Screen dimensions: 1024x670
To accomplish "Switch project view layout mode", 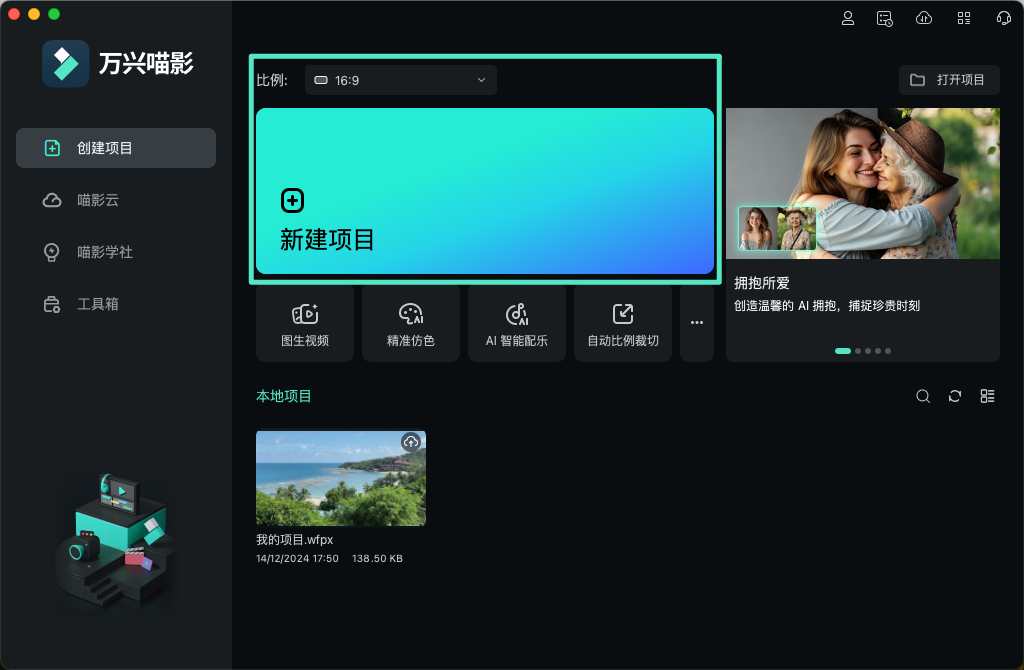I will coord(987,396).
